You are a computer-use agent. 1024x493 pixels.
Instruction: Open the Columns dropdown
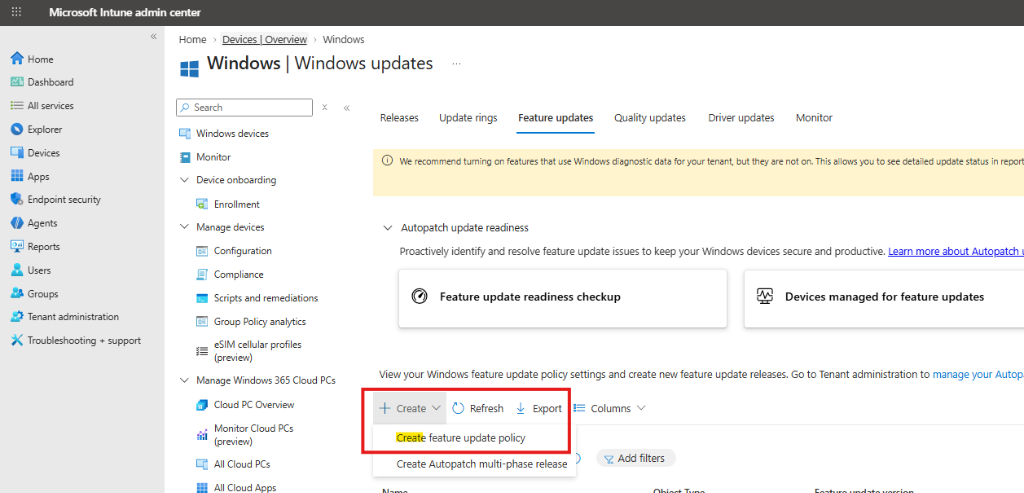[609, 408]
